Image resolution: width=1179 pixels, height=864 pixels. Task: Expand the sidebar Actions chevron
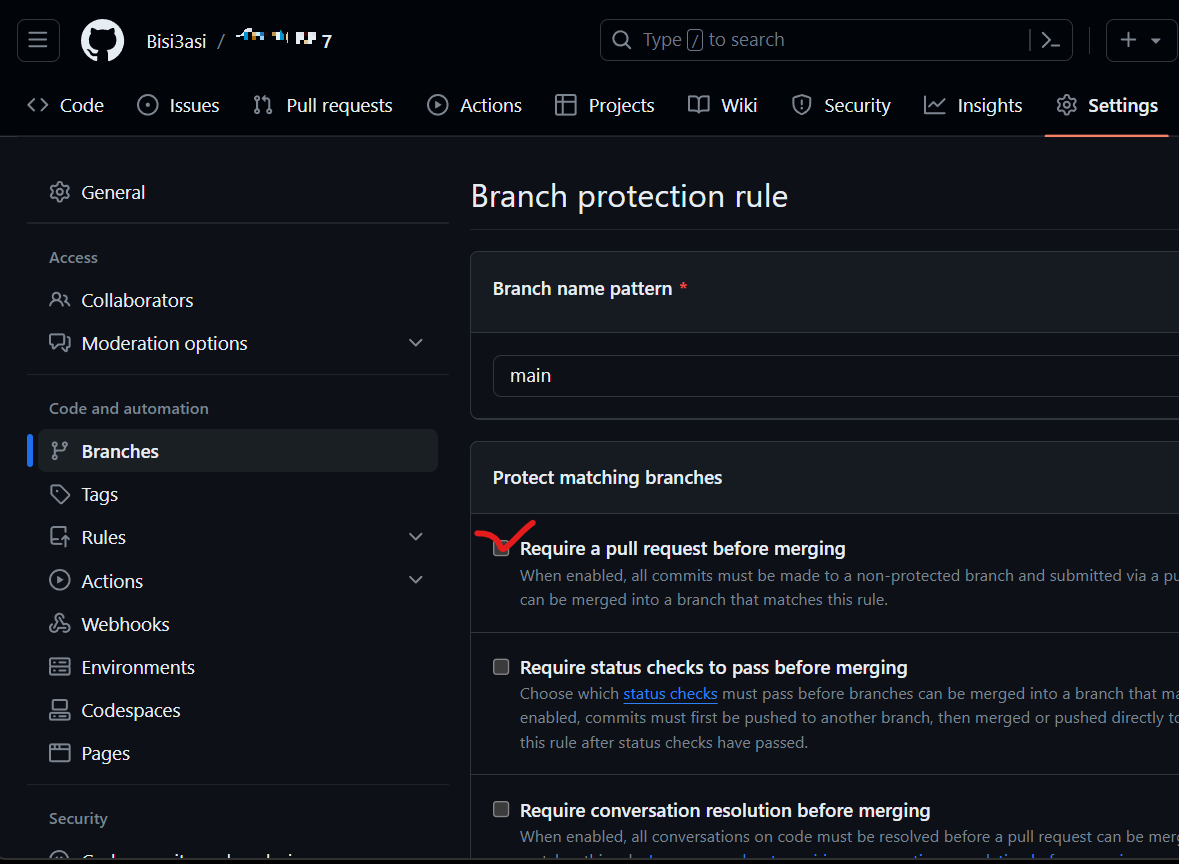pos(416,580)
